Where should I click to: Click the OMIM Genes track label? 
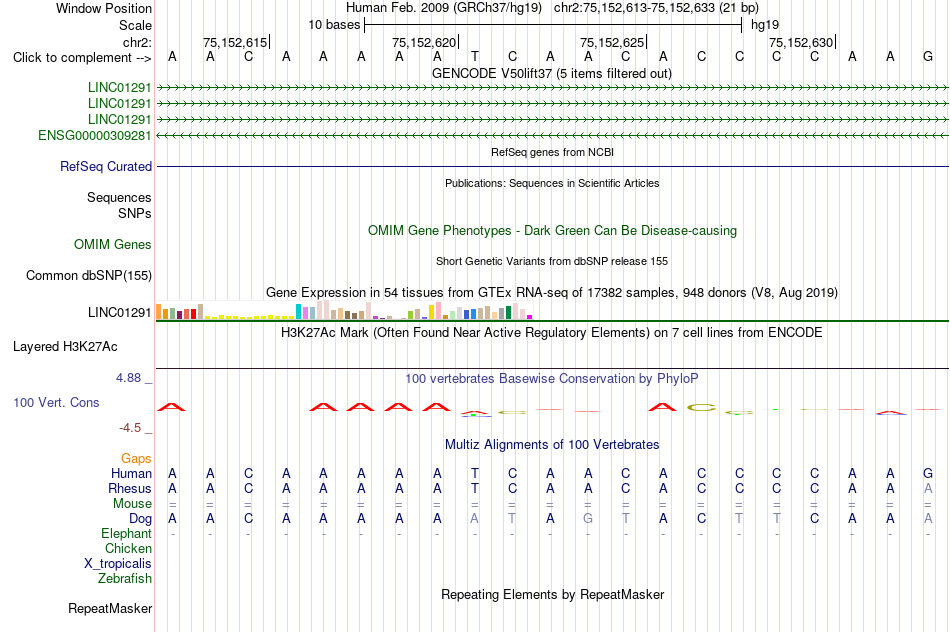(x=113, y=245)
